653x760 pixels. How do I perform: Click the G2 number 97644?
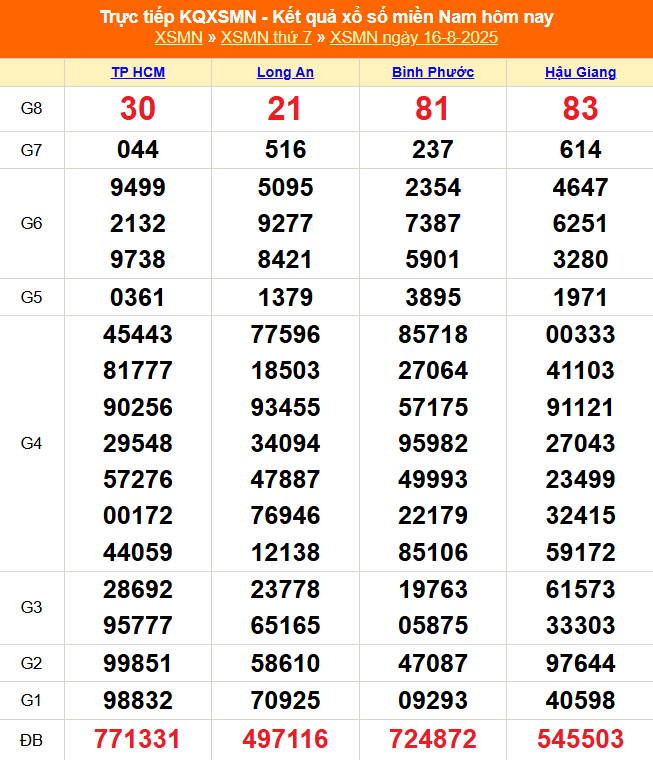point(580,663)
